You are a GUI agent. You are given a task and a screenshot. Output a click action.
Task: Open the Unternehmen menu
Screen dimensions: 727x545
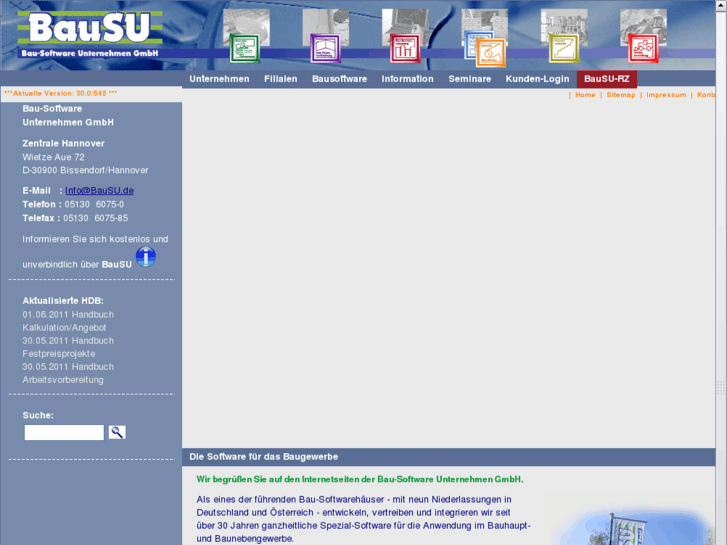(x=219, y=79)
